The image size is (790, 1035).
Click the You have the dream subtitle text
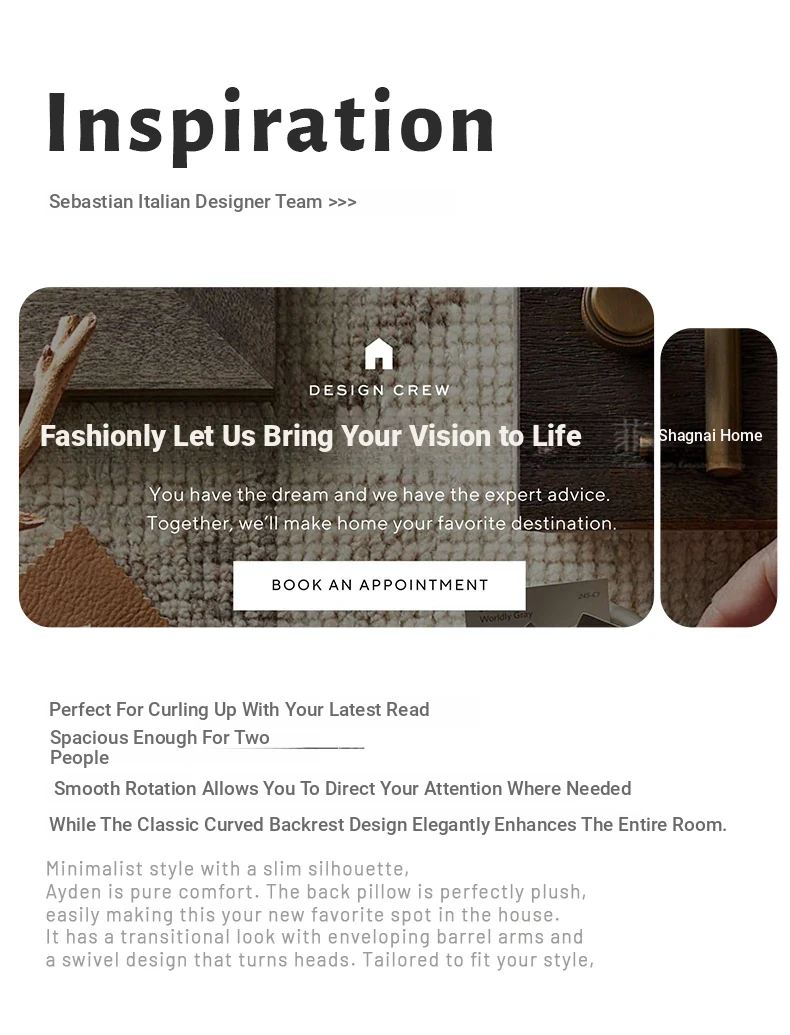click(381, 508)
